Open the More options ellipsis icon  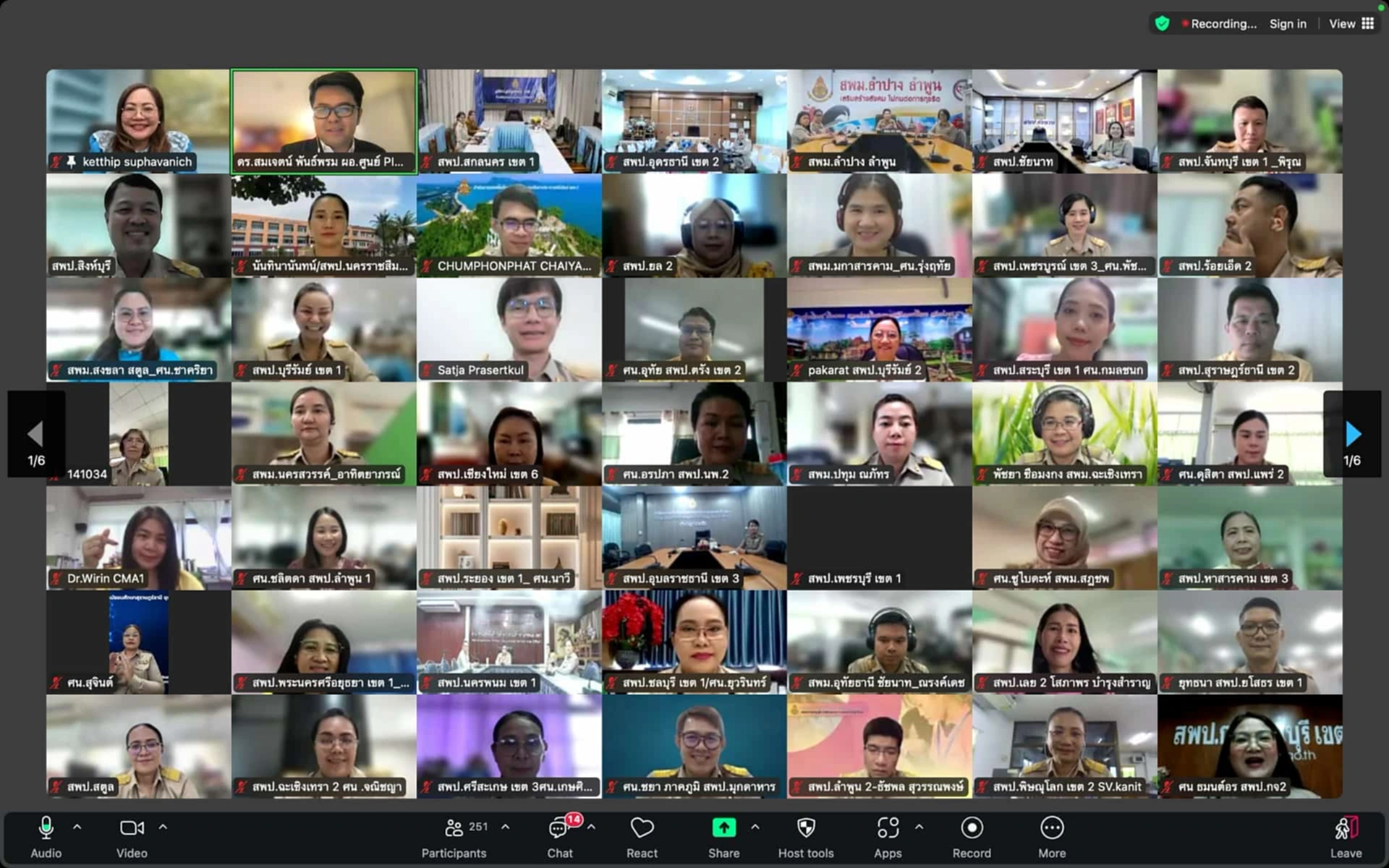pos(1052,828)
